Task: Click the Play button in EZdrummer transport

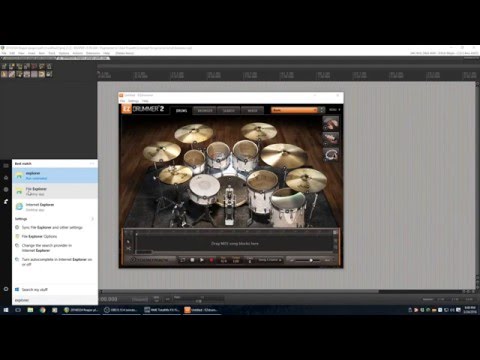Action: click(x=202, y=260)
